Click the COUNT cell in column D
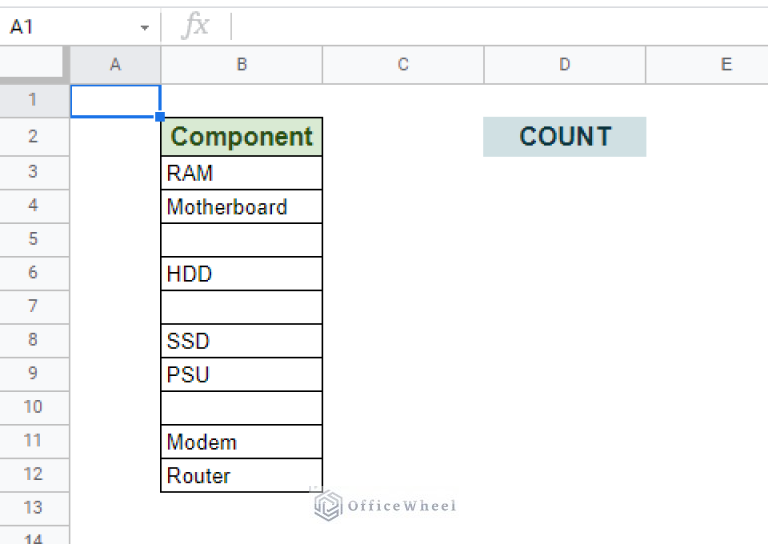Screen dimensions: 768x544 pos(565,137)
